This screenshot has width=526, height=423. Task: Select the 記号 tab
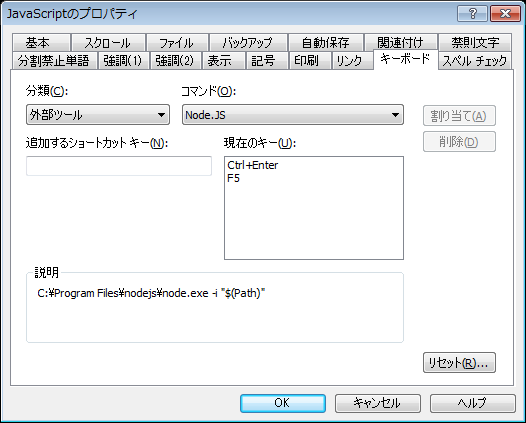pos(267,60)
